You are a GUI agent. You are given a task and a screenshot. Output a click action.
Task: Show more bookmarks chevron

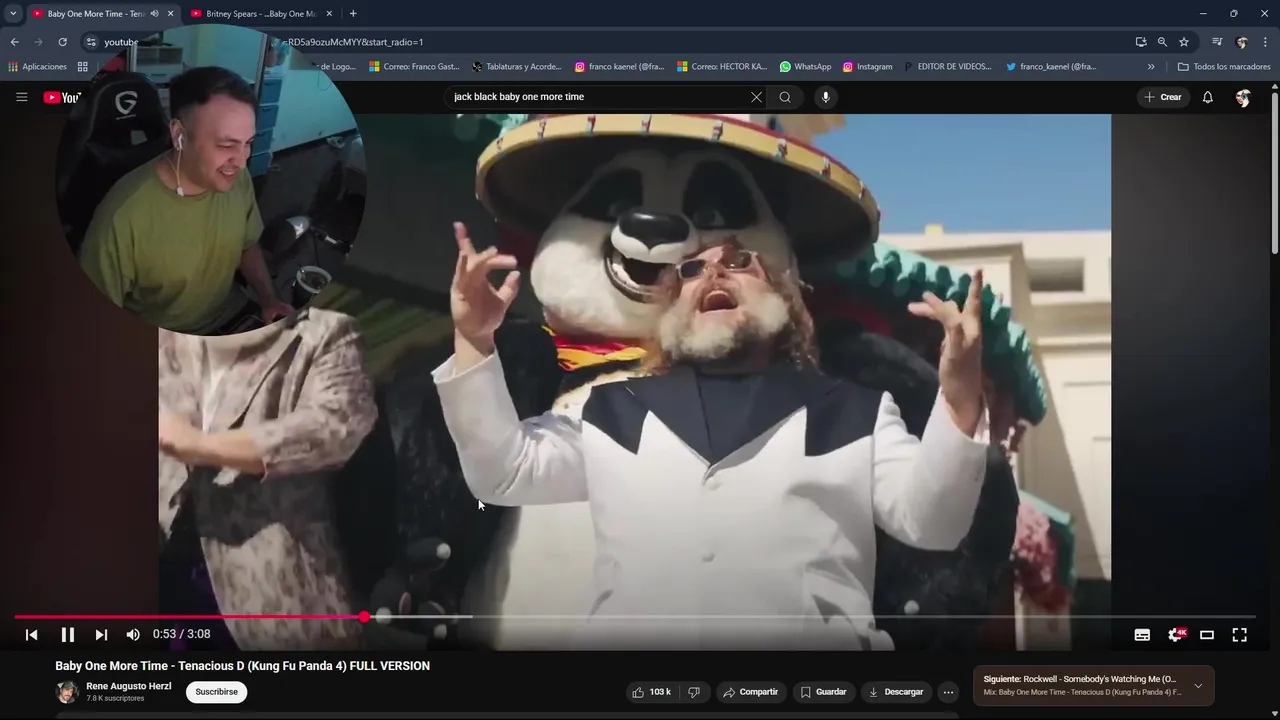[x=1151, y=67]
